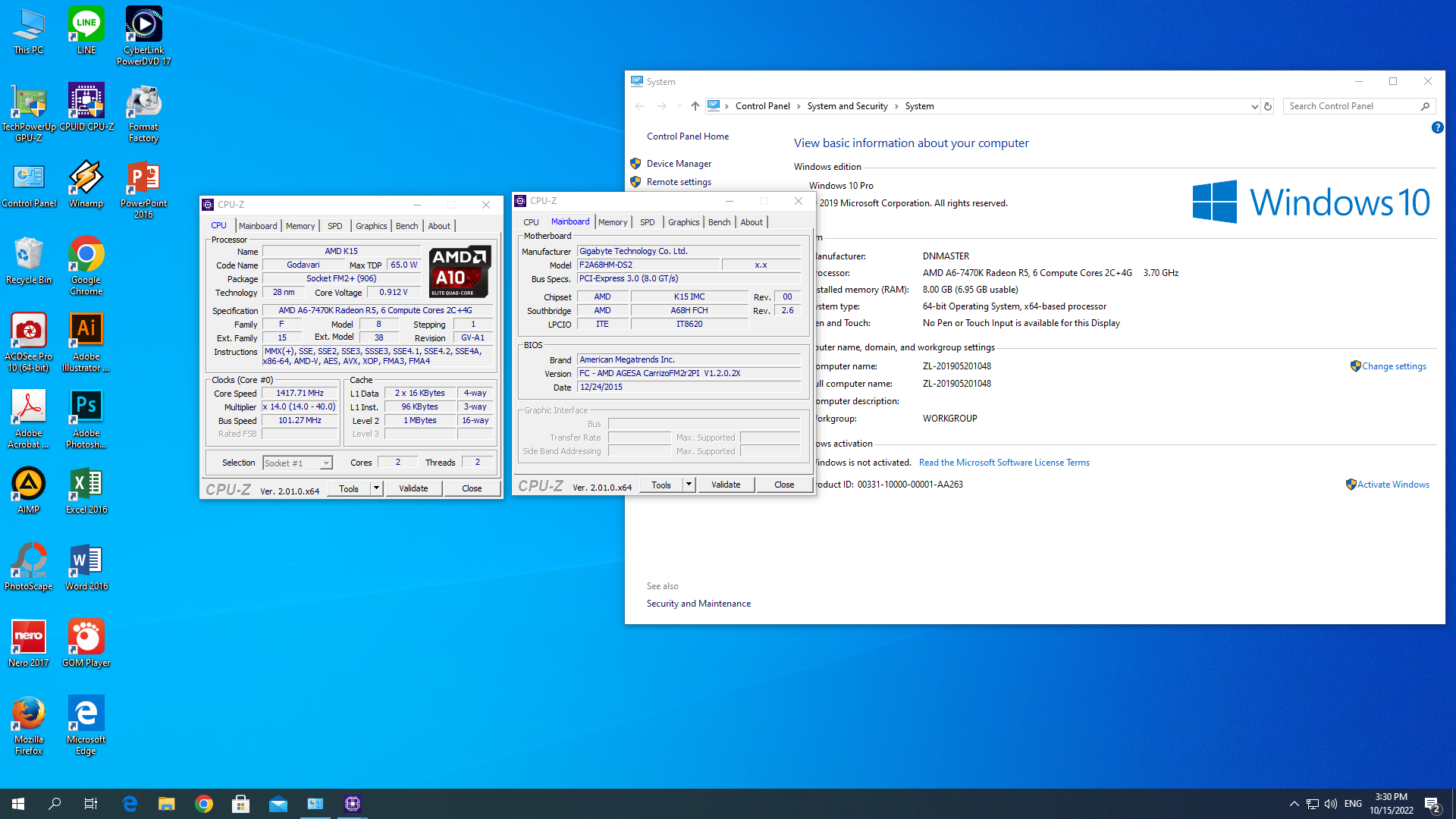Viewport: 1456px width, 819px height.
Task: Launch Adobe Acrobat desktop shortcut
Action: [29, 419]
